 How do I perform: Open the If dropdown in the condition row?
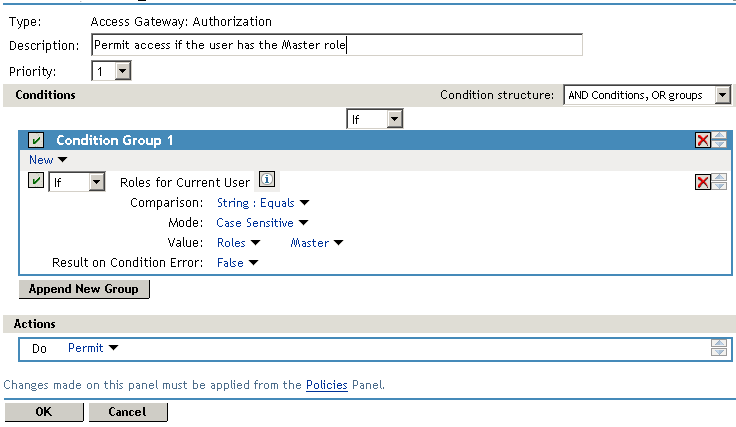point(77,181)
